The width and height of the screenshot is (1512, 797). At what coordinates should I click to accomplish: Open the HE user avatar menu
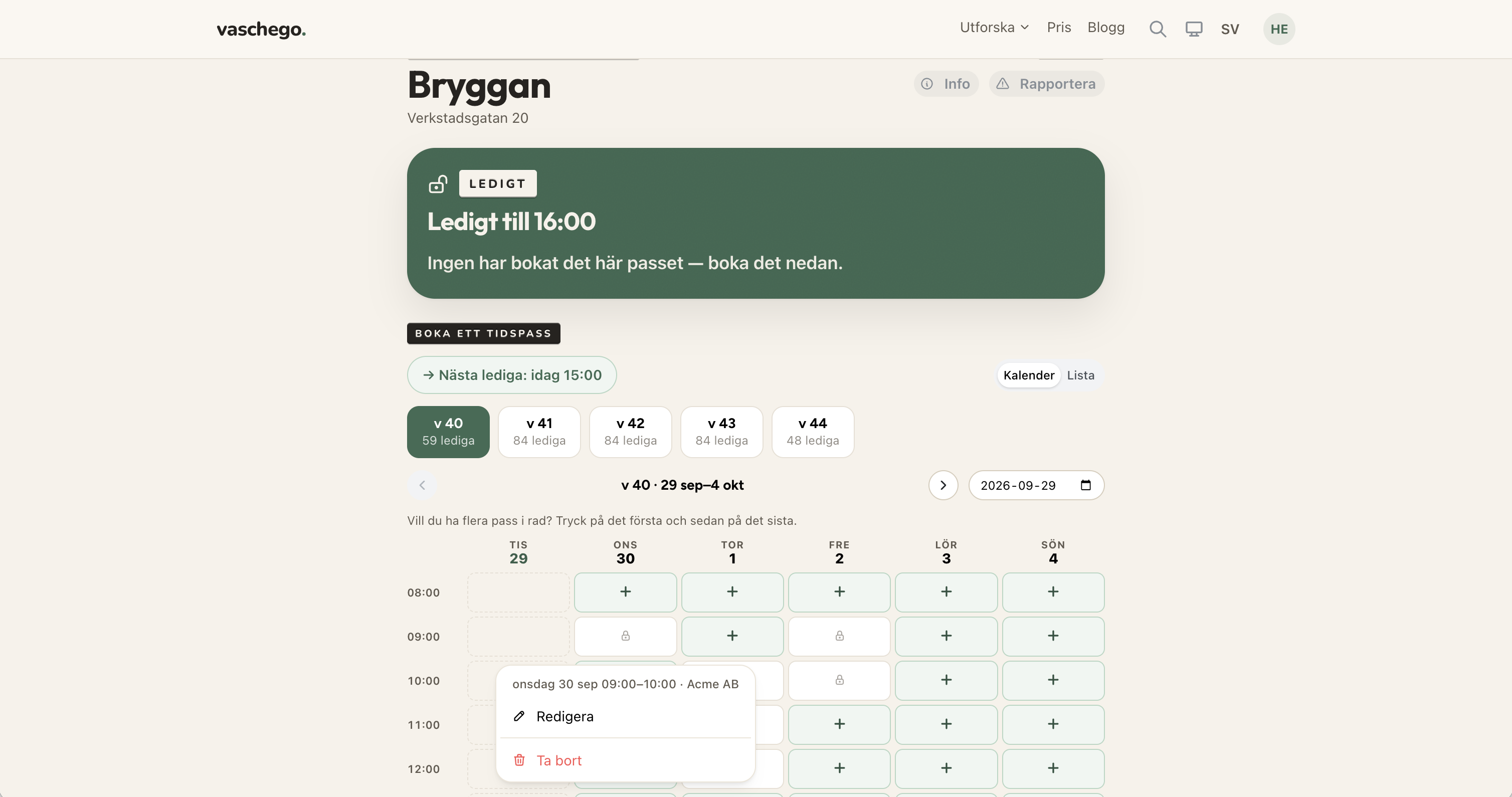click(x=1279, y=29)
